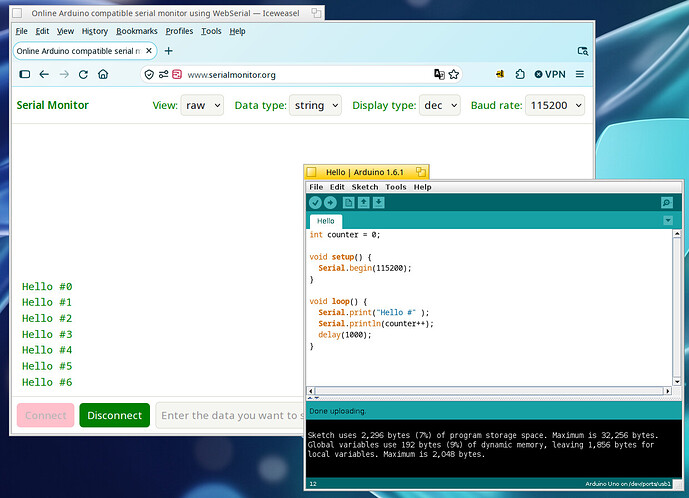The height and width of the screenshot is (498, 689).
Task: Click the tab search icon at top right
Action: pos(583,51)
